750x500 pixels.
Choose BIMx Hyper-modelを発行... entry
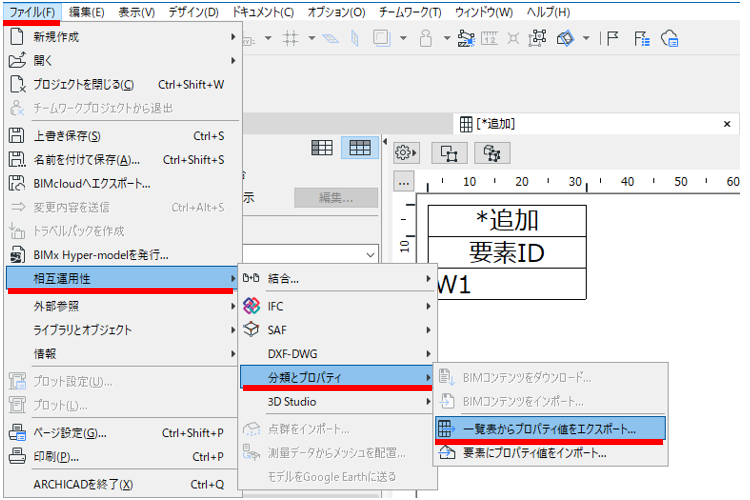pyautogui.click(x=122, y=255)
